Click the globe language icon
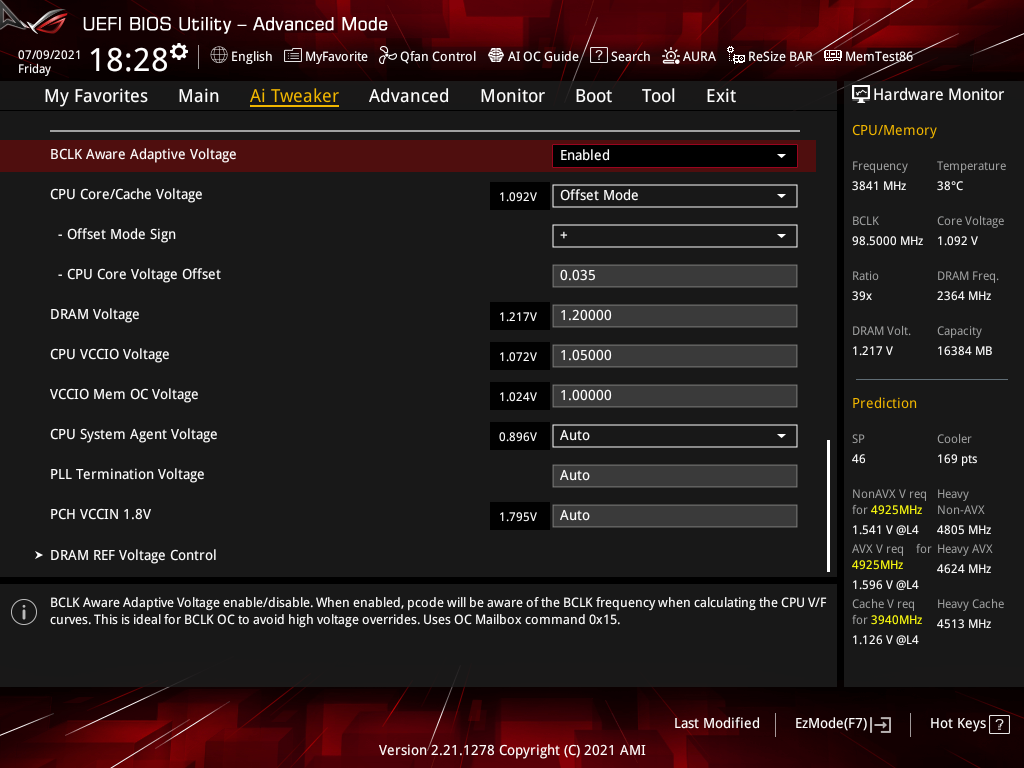Image resolution: width=1024 pixels, height=768 pixels. point(219,56)
